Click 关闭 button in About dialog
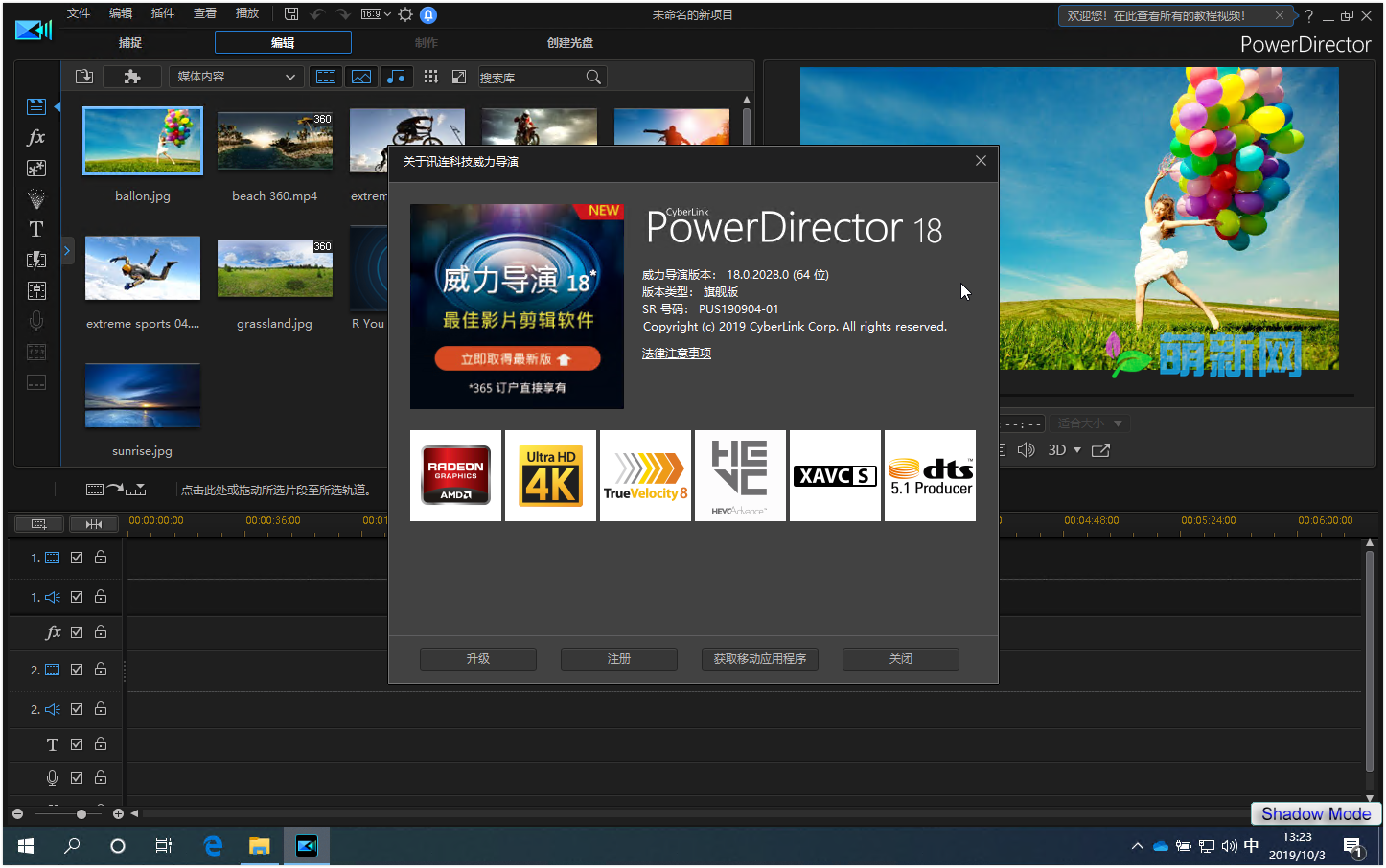The image size is (1386, 868). [x=901, y=659]
